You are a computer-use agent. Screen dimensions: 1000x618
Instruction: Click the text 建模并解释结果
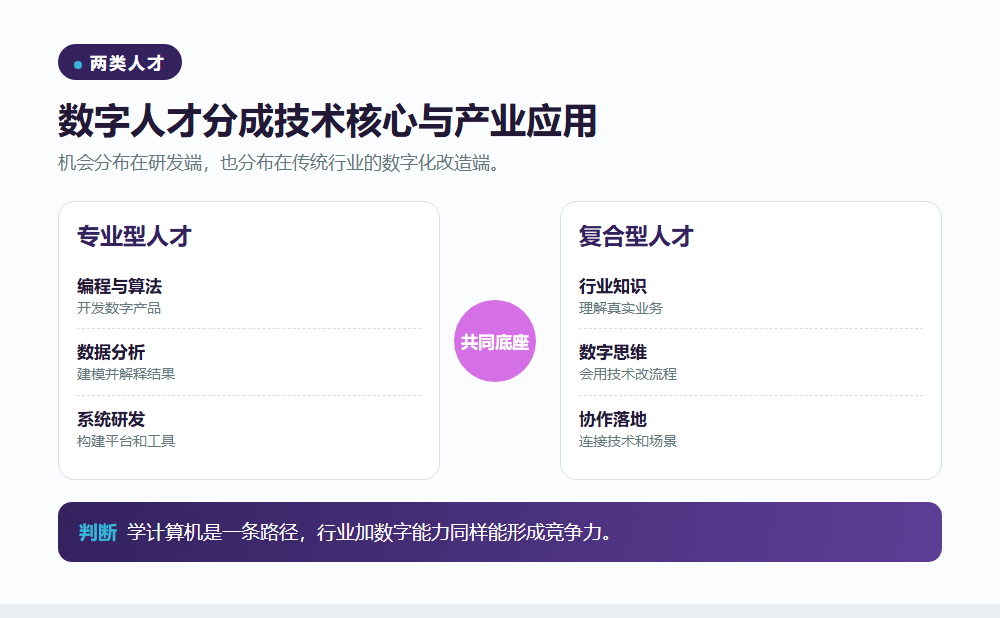126,374
